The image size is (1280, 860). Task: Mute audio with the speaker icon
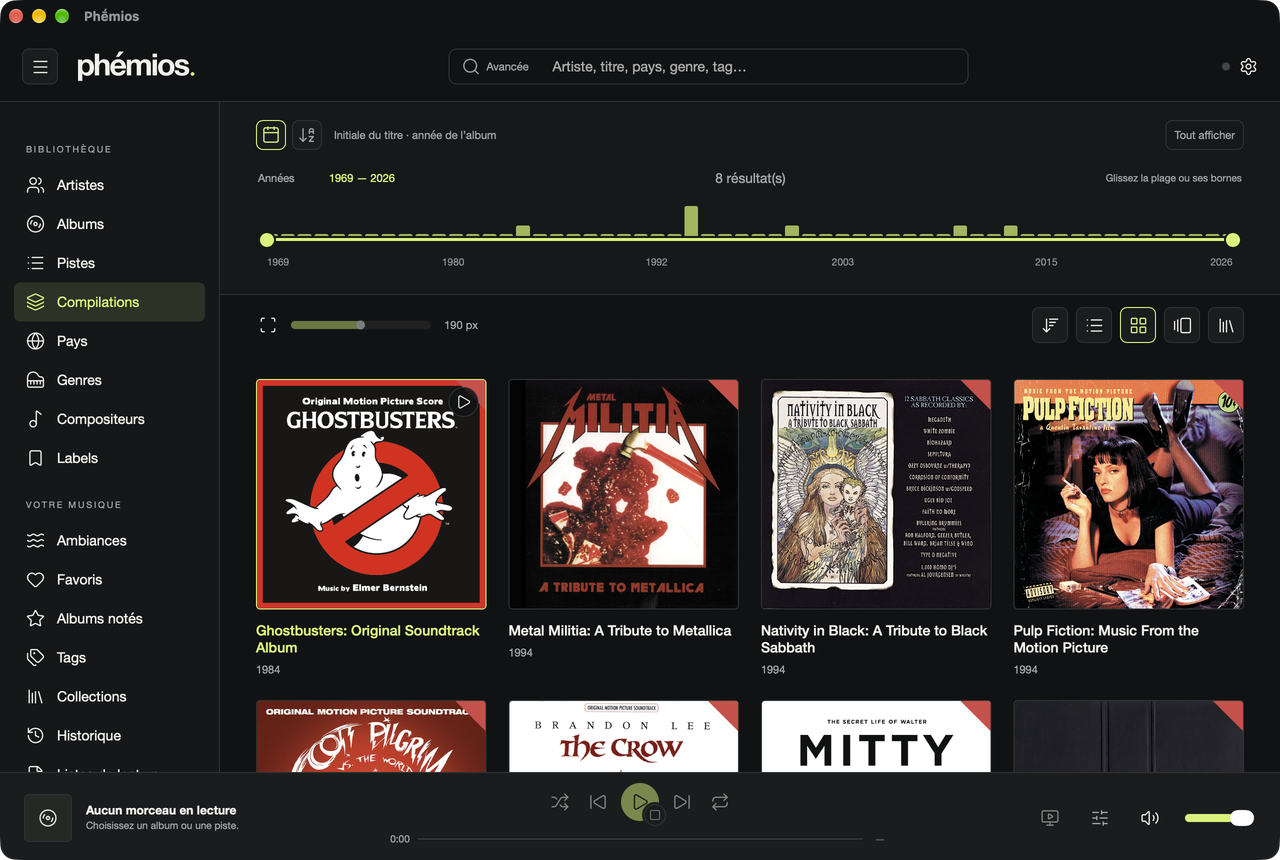1150,818
